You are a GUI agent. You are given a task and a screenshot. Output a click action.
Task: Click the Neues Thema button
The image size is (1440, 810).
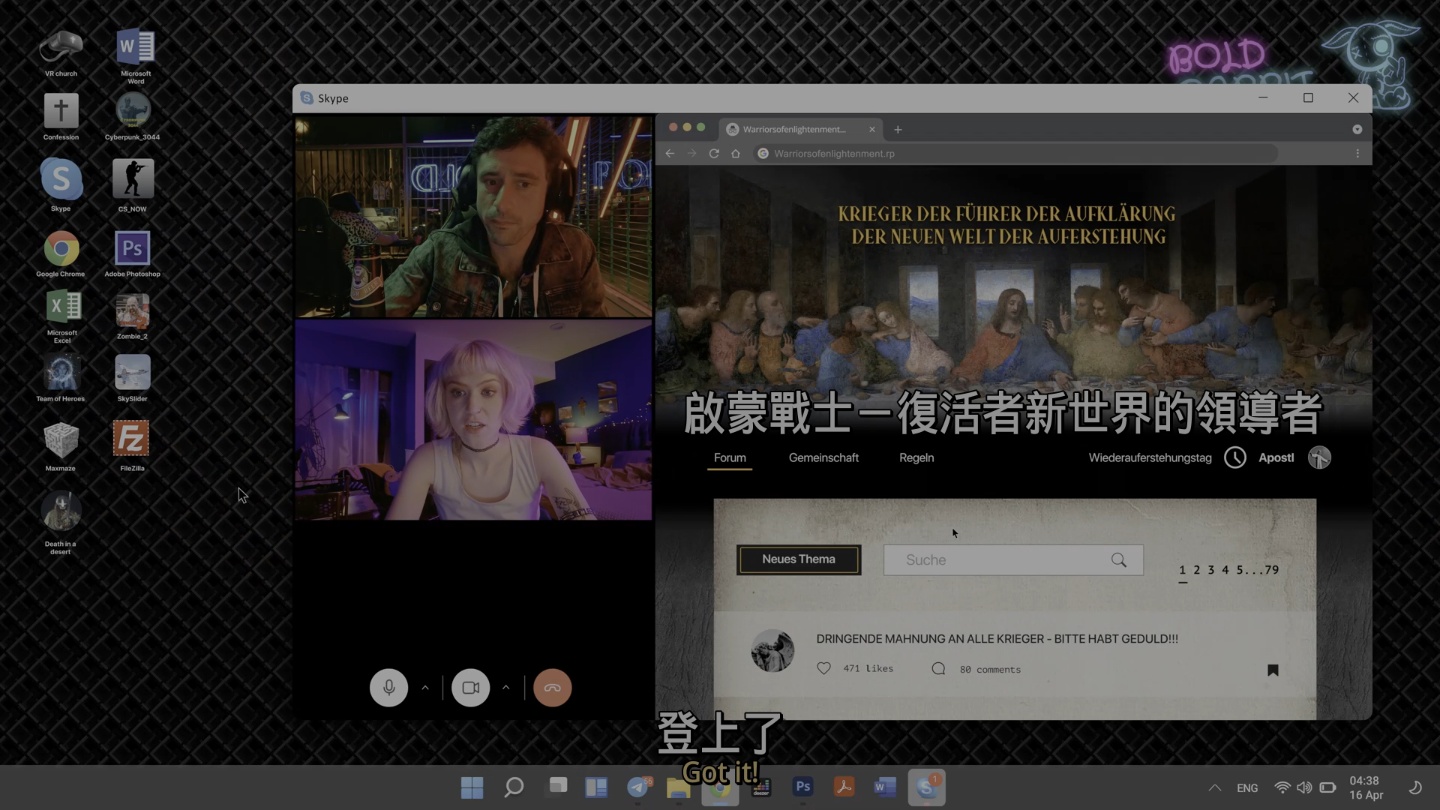click(799, 559)
